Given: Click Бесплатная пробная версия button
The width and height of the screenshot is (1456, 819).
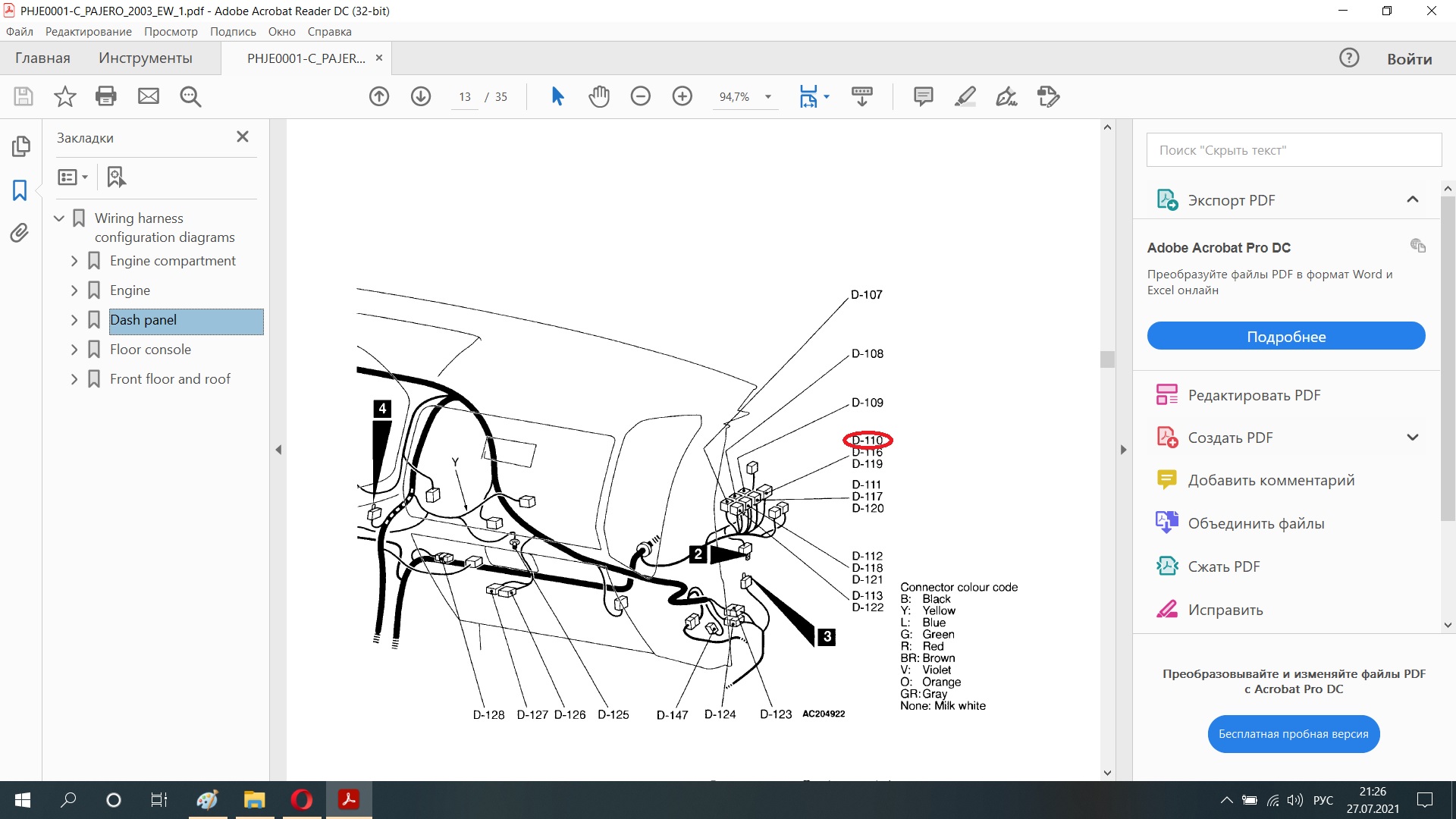Looking at the screenshot, I should [x=1293, y=733].
